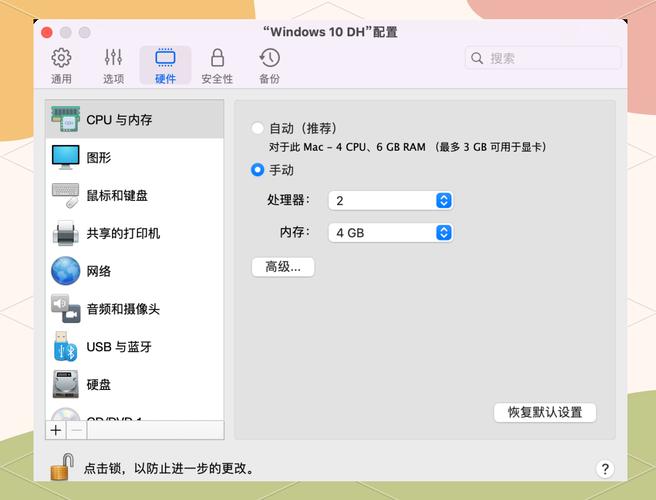This screenshot has height=500, width=656.
Task: Select the CPU 与内存 memory chip icon
Action: (66, 119)
